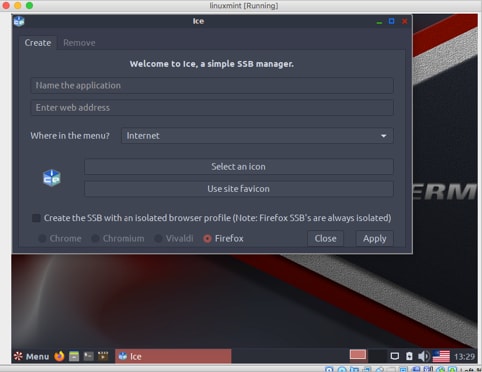Focus the 'Enter web address' field
Screen dimensions: 482x372
click(212, 107)
